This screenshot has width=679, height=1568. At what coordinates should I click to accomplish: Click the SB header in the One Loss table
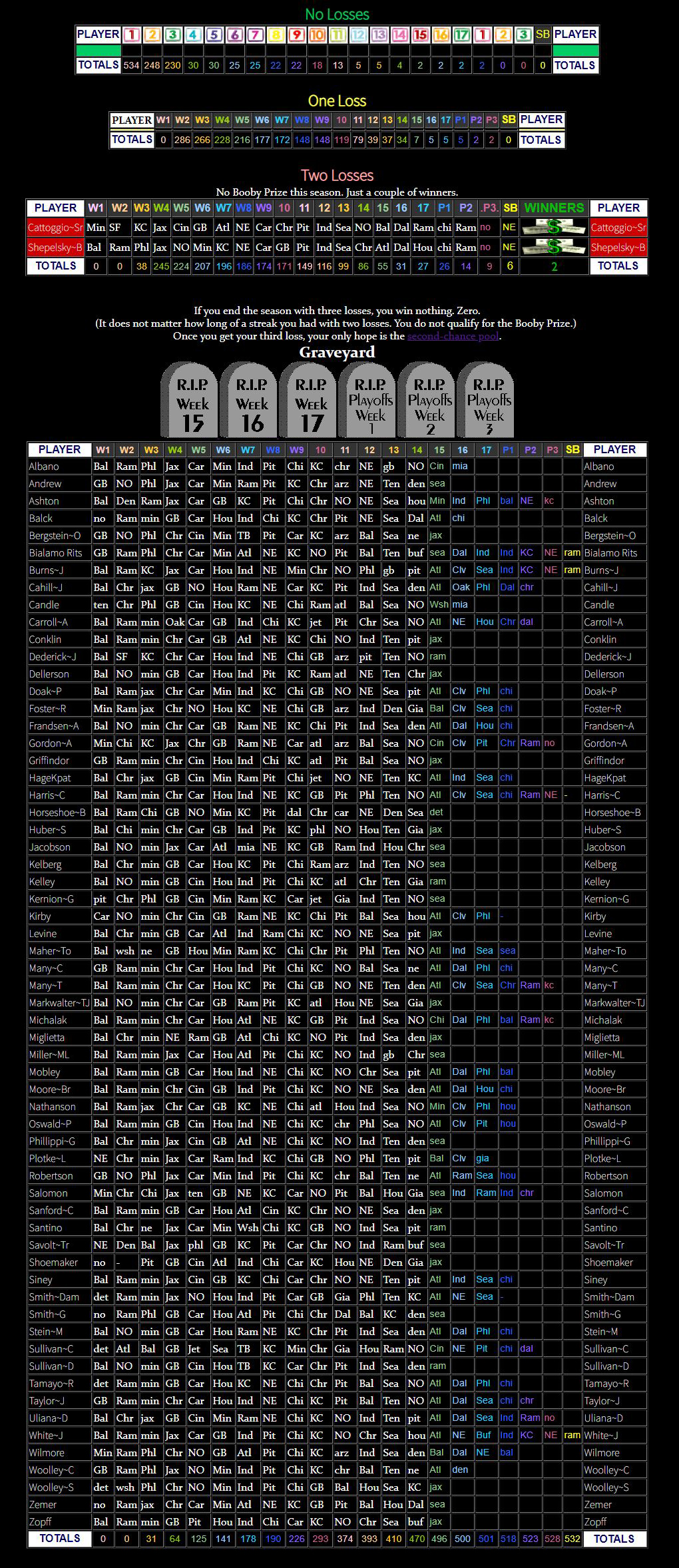509,120
